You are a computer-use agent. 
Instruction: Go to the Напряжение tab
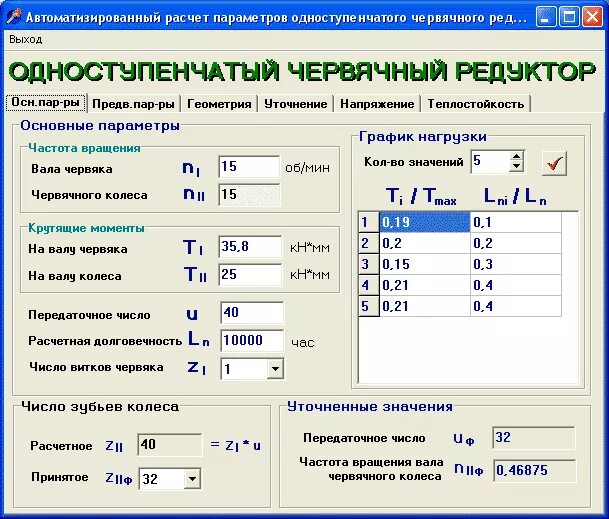(377, 104)
